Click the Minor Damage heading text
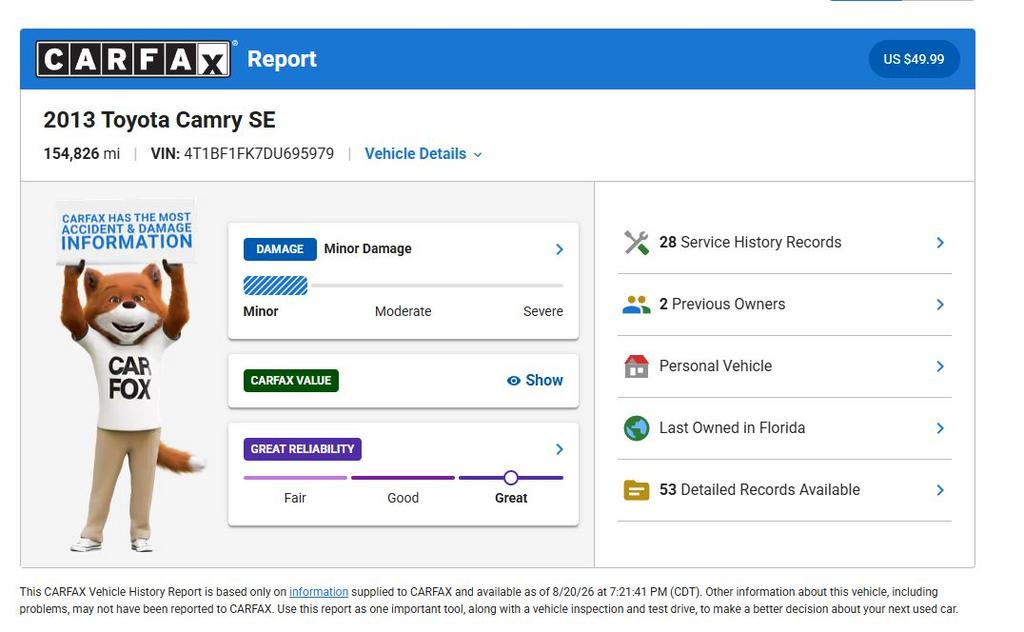The width and height of the screenshot is (1024, 632). (368, 249)
